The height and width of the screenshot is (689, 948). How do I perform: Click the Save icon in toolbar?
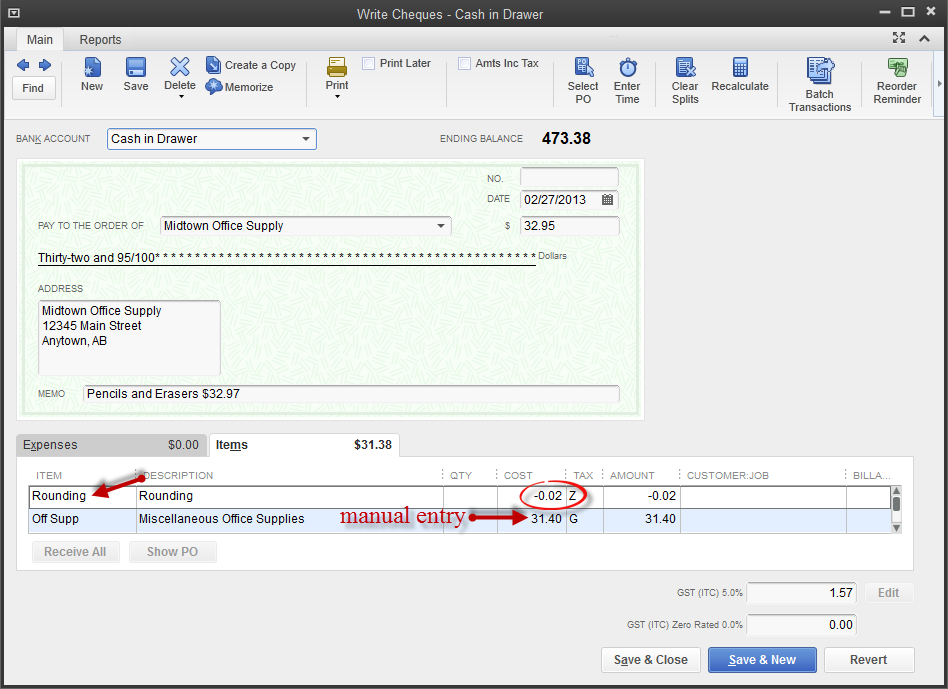[x=136, y=68]
